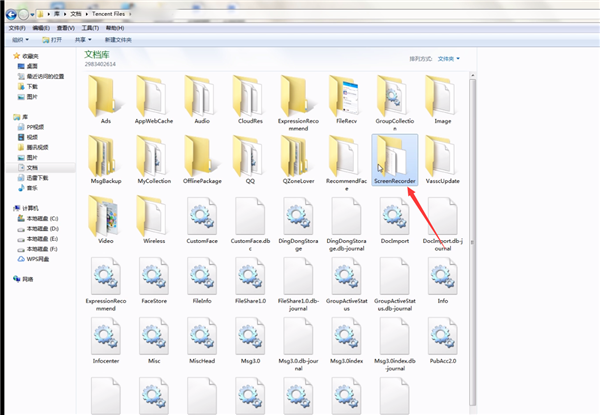This screenshot has width=600, height=415.
Task: Select the CustomFace.dbc file
Action: coord(250,224)
